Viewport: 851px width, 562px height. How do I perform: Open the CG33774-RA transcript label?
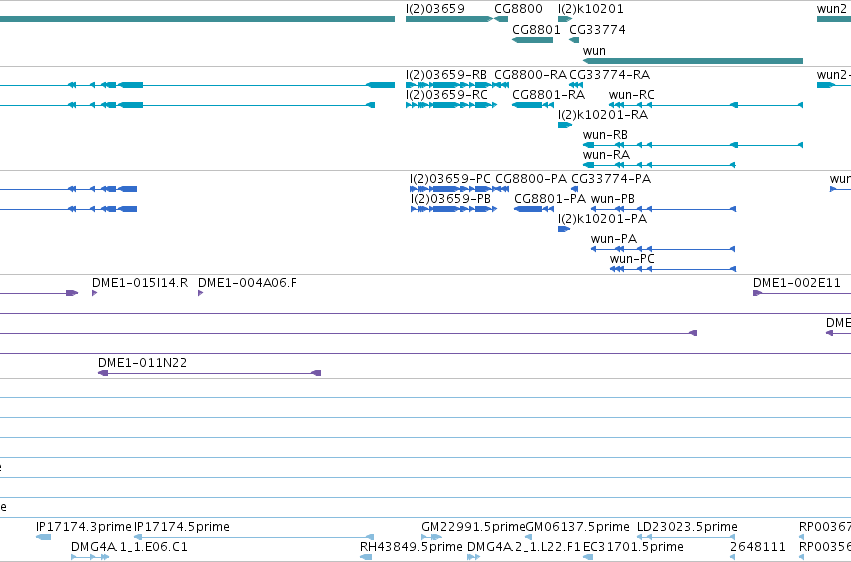tap(609, 75)
